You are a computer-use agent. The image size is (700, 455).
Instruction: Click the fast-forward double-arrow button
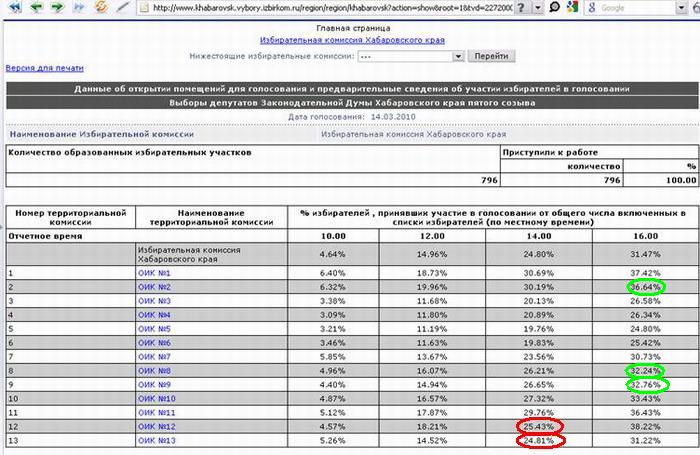click(78, 7)
